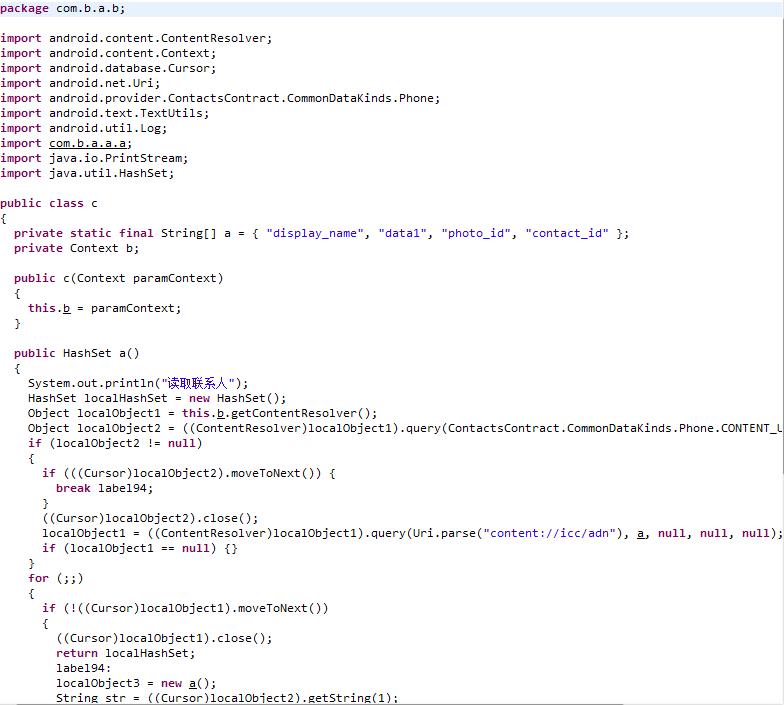
Task: Click the "contact_id" string literal
Action: point(567,233)
